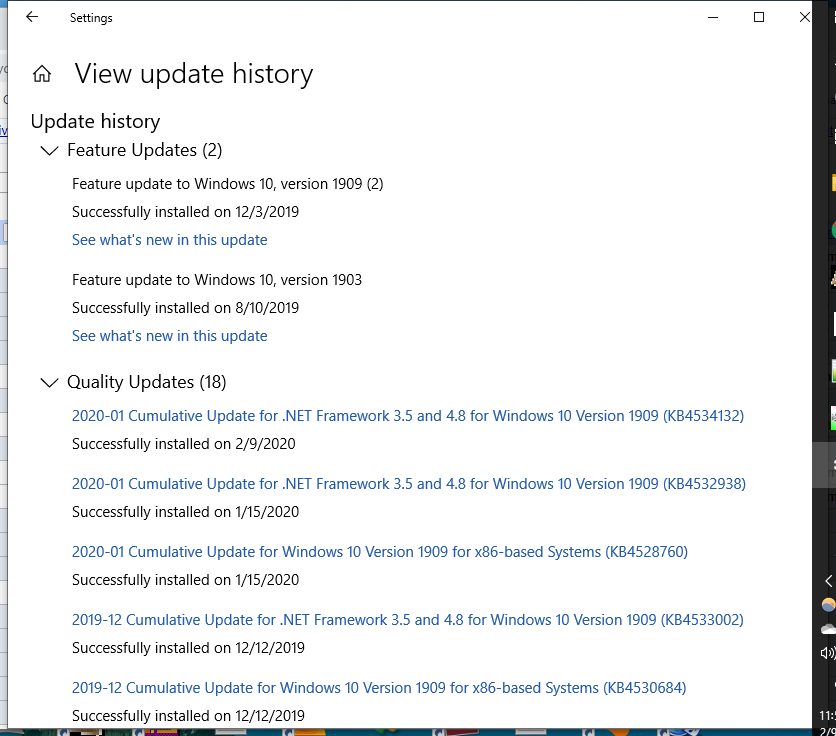836x736 pixels.
Task: Show hidden tray icons with the taskbar chevron
Action: 829,581
